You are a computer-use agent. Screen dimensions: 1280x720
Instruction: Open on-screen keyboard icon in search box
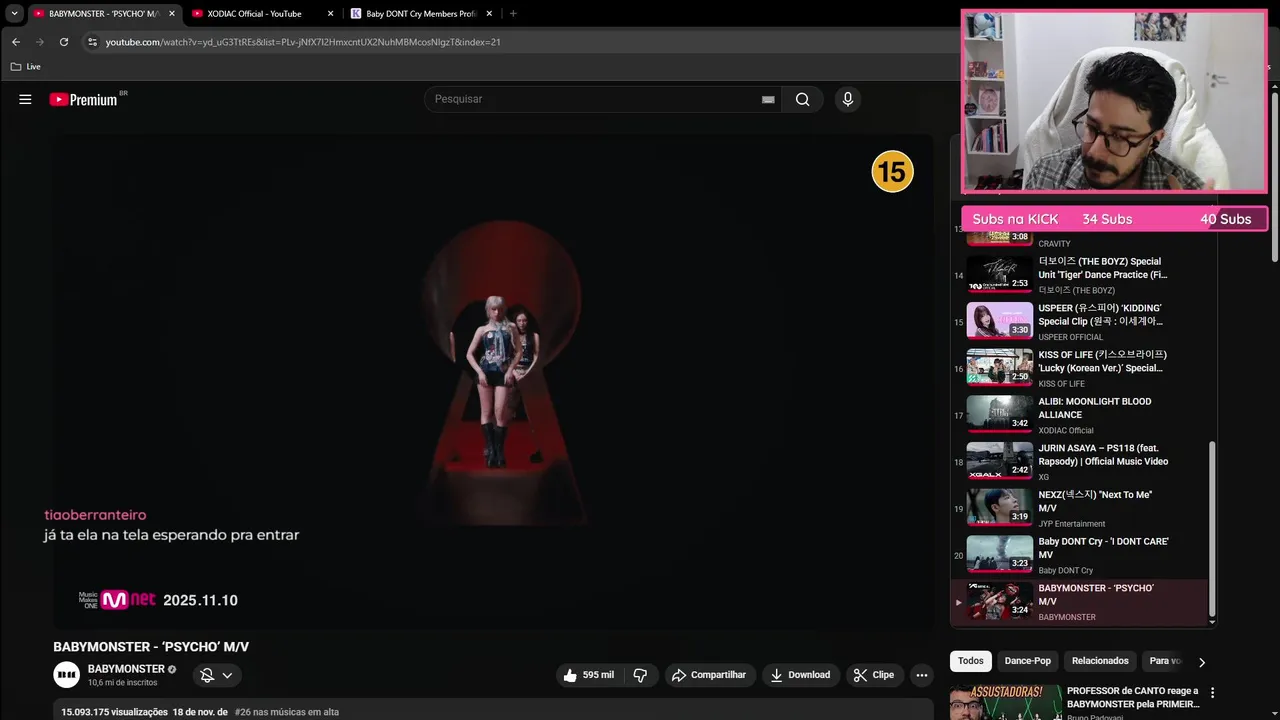pyautogui.click(x=768, y=99)
